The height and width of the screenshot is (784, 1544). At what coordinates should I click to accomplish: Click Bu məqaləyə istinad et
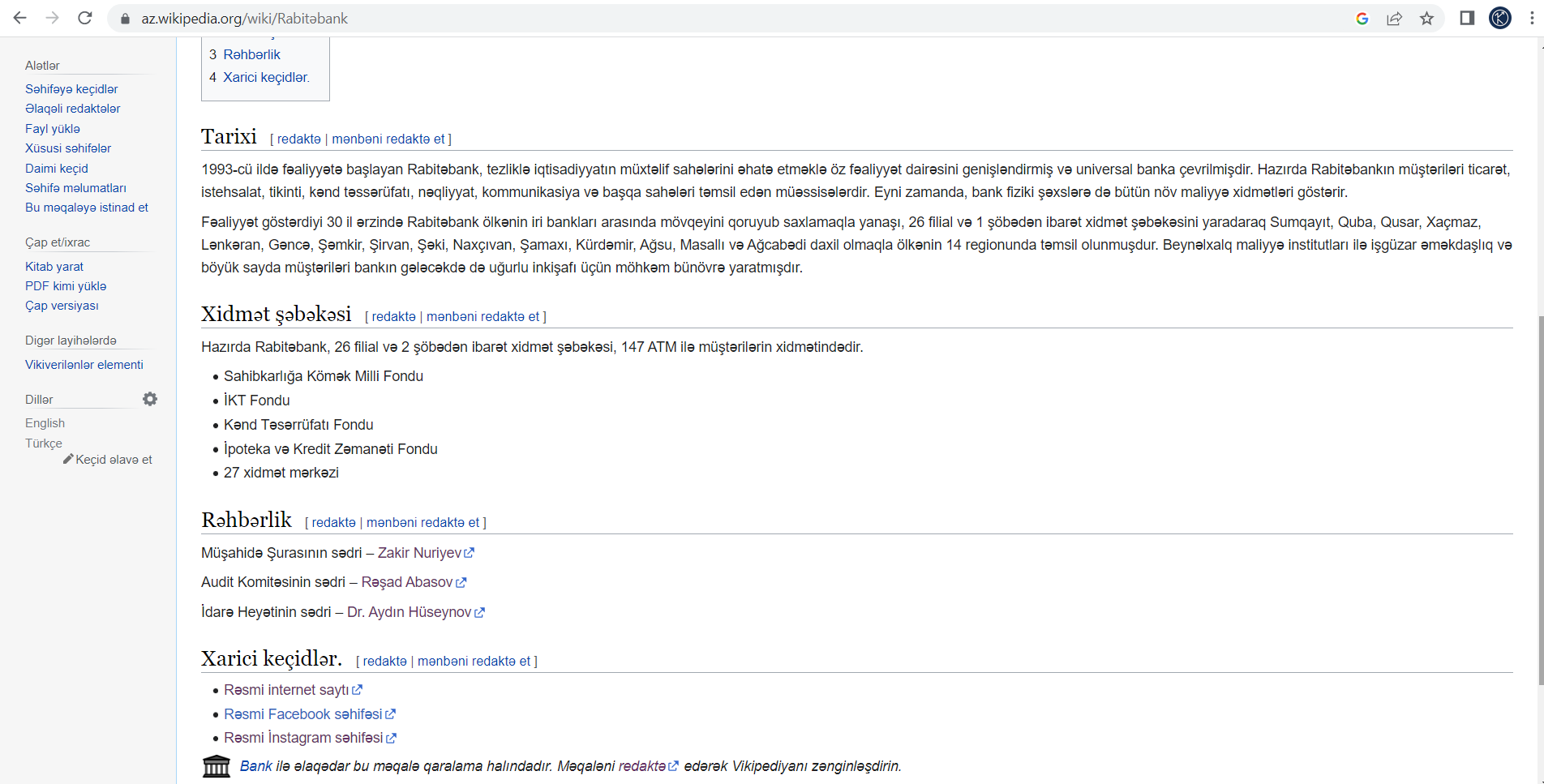point(87,208)
